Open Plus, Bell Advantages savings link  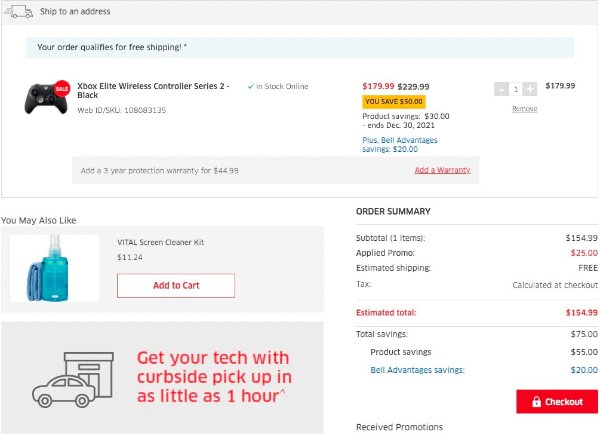(400, 145)
